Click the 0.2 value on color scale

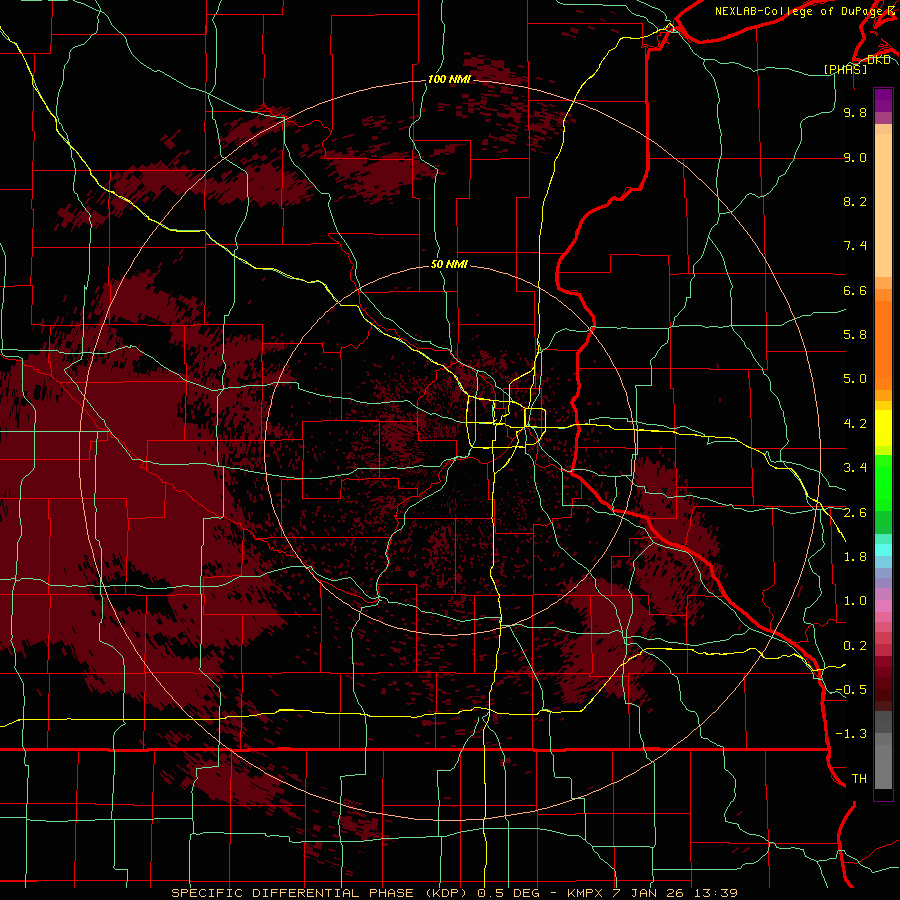[855, 646]
